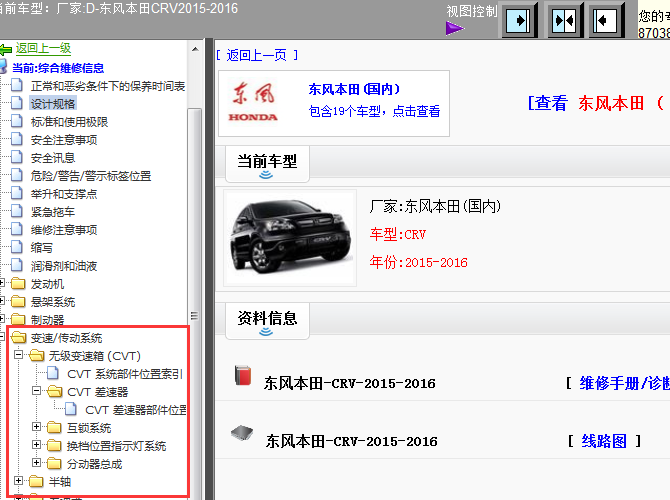Select the 年份:2015-2016 text
Viewport: 670px width, 500px height.
(x=419, y=262)
